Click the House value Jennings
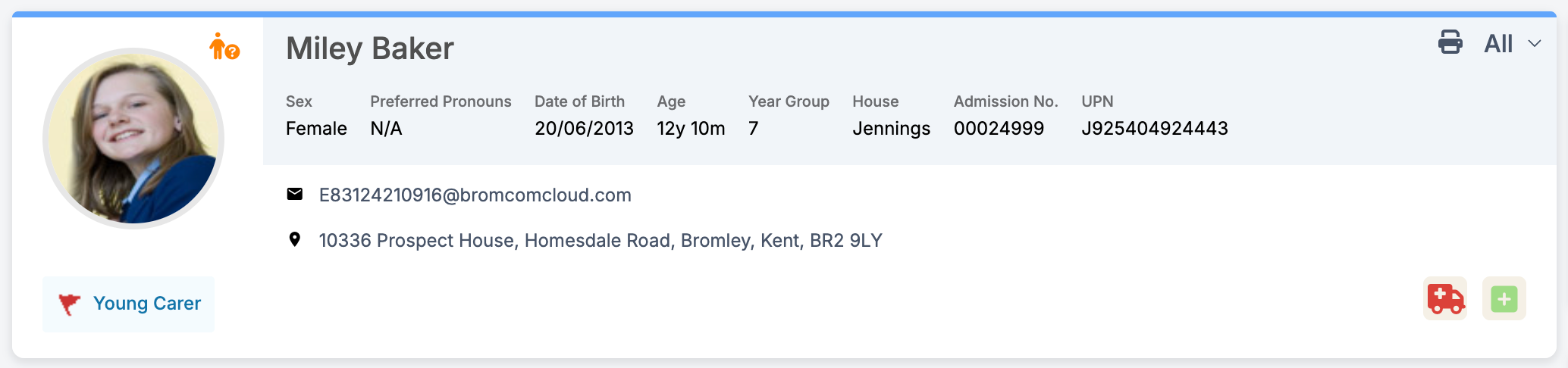The height and width of the screenshot is (368, 1568). (x=891, y=129)
